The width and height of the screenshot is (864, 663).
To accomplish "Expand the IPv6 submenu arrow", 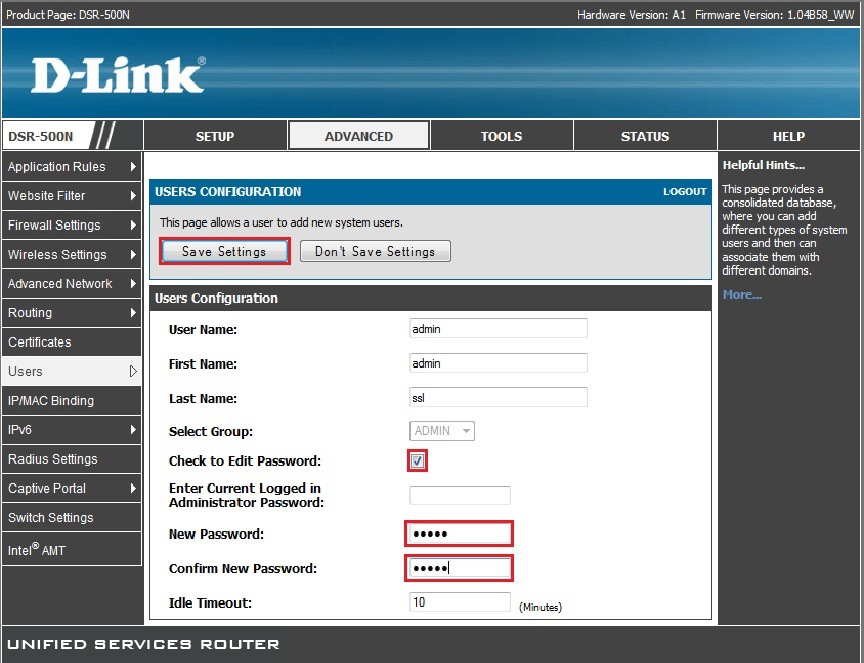I will point(131,430).
